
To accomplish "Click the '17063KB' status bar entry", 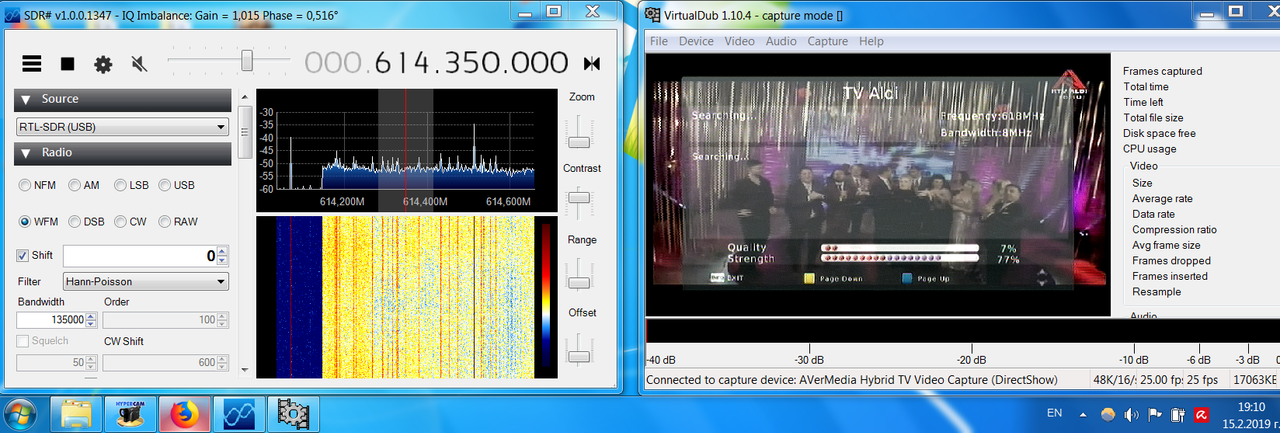I will coord(1257,380).
